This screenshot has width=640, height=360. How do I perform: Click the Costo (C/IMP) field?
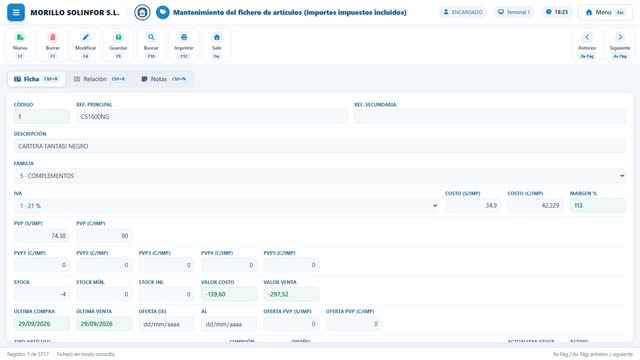click(x=535, y=205)
